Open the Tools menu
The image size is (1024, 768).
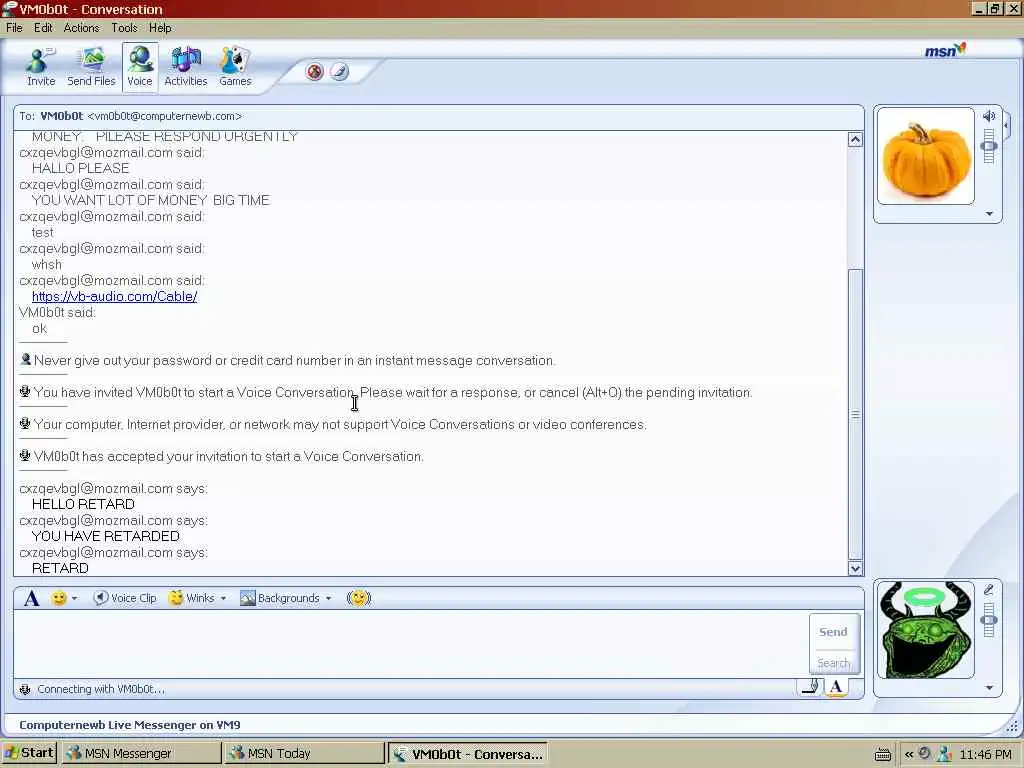[124, 28]
